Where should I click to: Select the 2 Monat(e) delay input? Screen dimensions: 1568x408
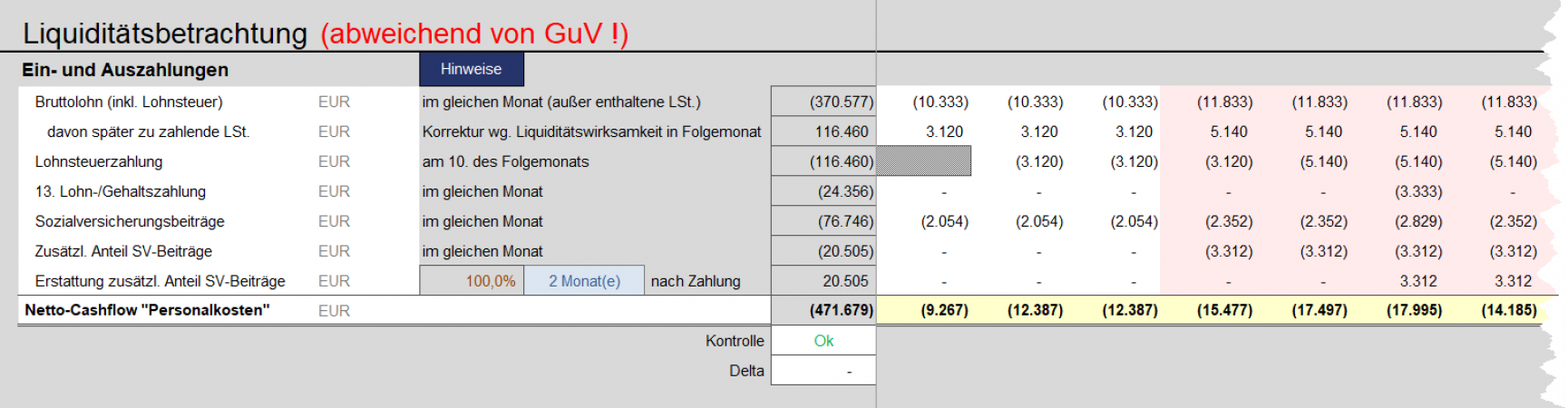(x=584, y=281)
